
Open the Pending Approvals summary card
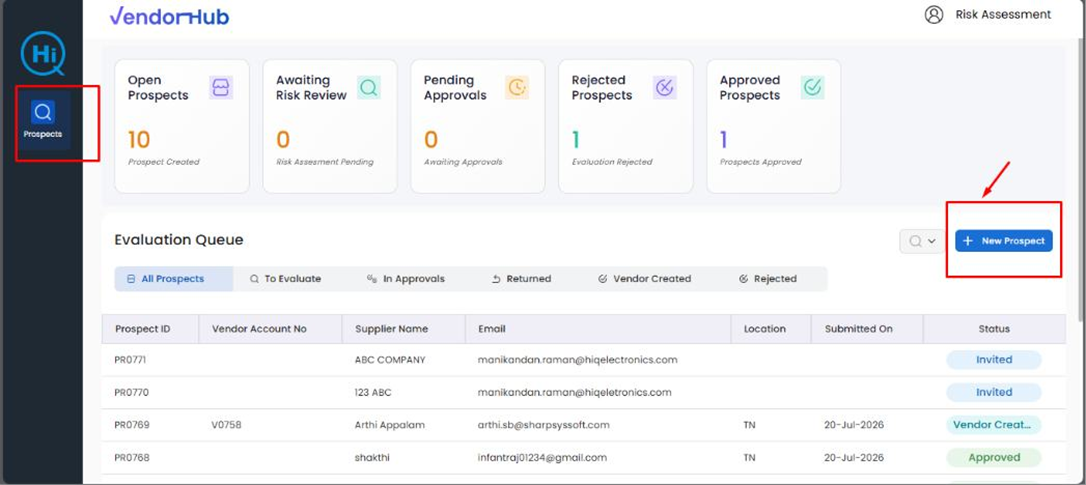[478, 126]
